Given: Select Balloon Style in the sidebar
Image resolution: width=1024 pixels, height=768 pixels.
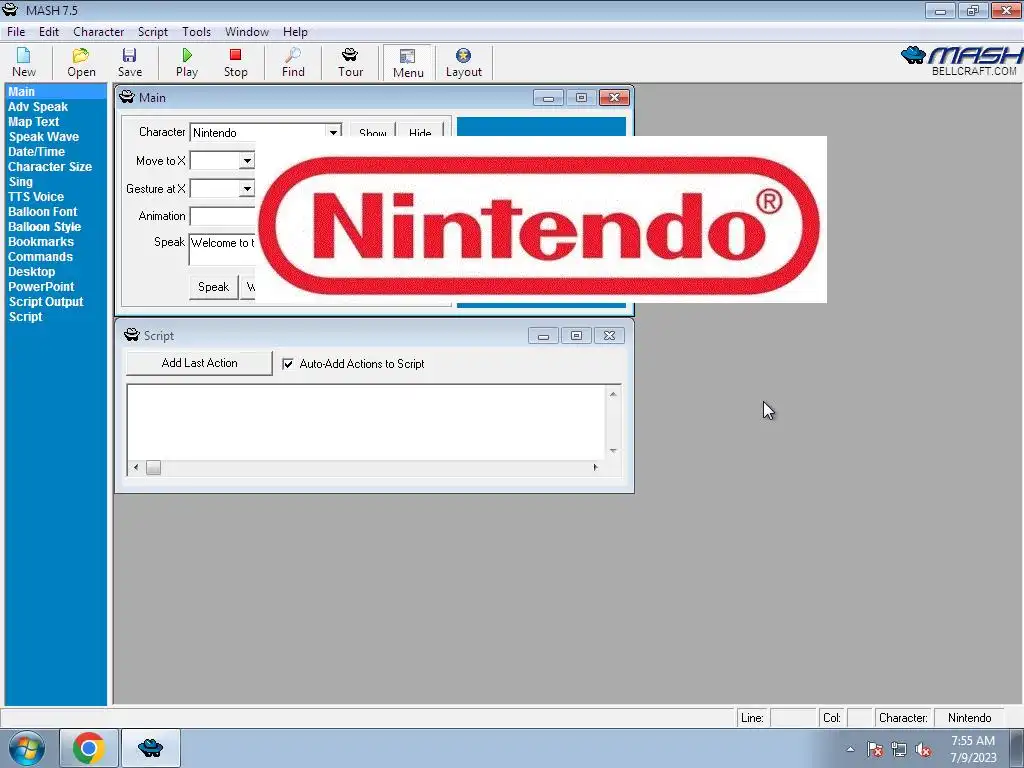Looking at the screenshot, I should 44,227.
